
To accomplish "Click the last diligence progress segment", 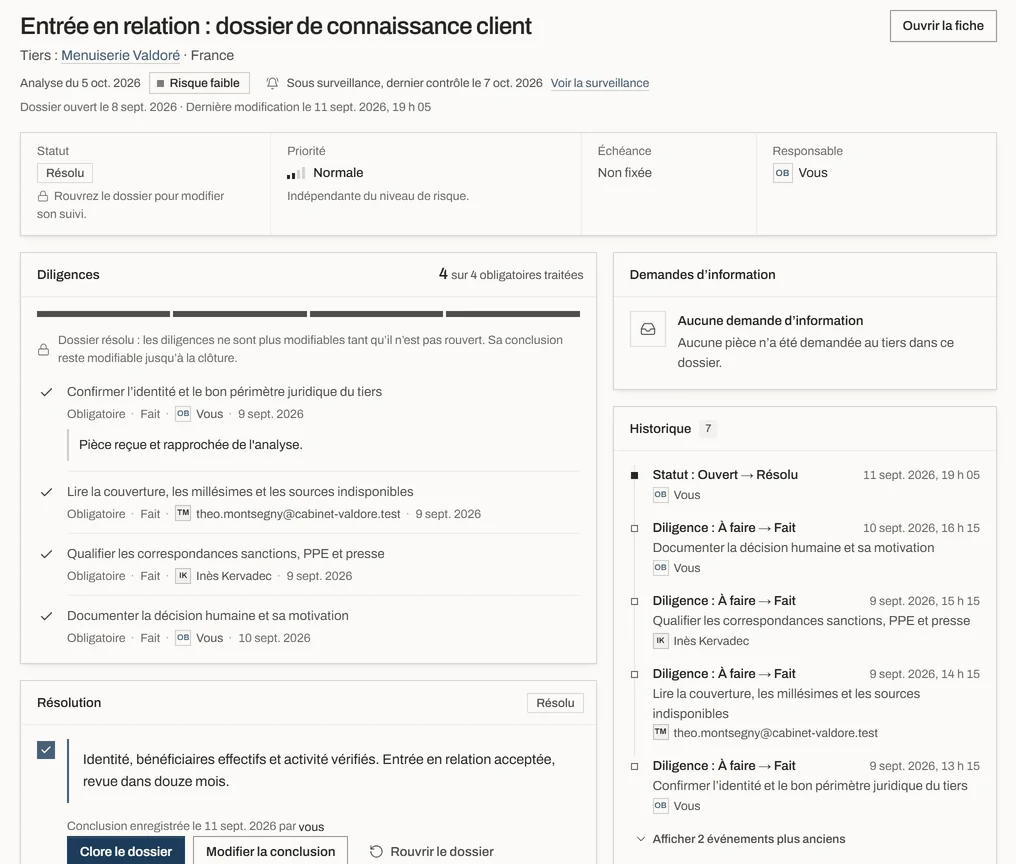I will (513, 314).
